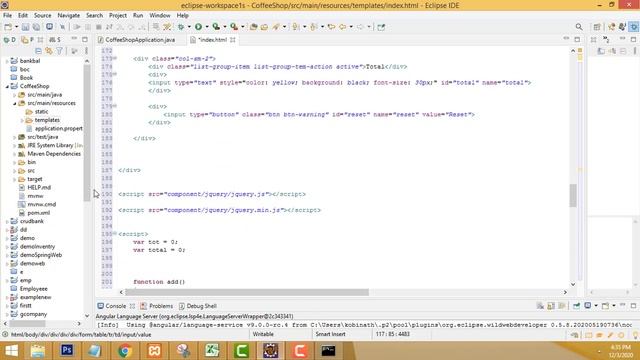Click the light bulb tip icon in the status bar
The height and width of the screenshot is (360, 640).
tap(635, 335)
